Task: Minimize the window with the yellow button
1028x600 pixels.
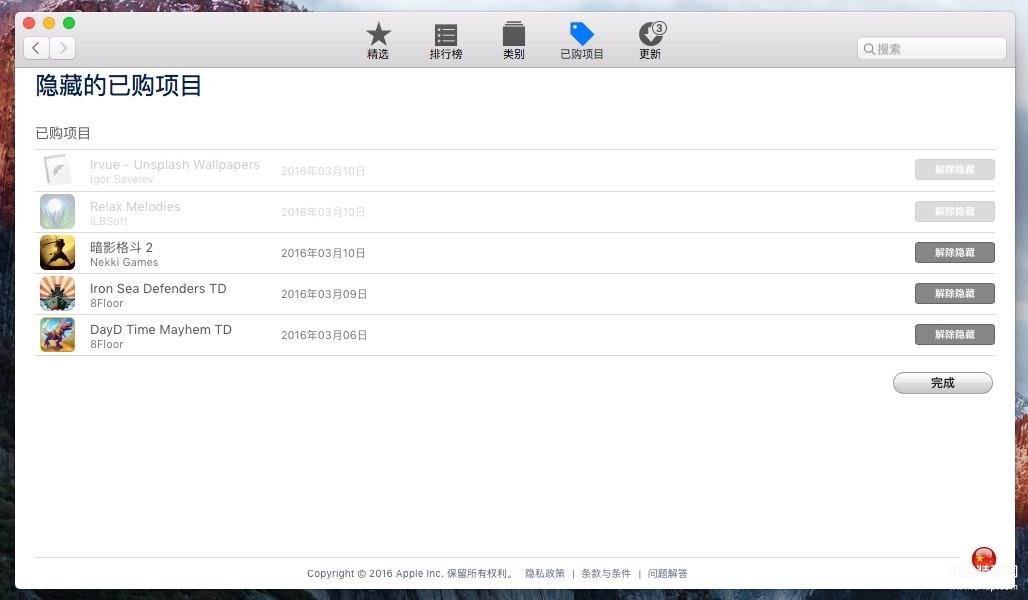Action: 49,24
